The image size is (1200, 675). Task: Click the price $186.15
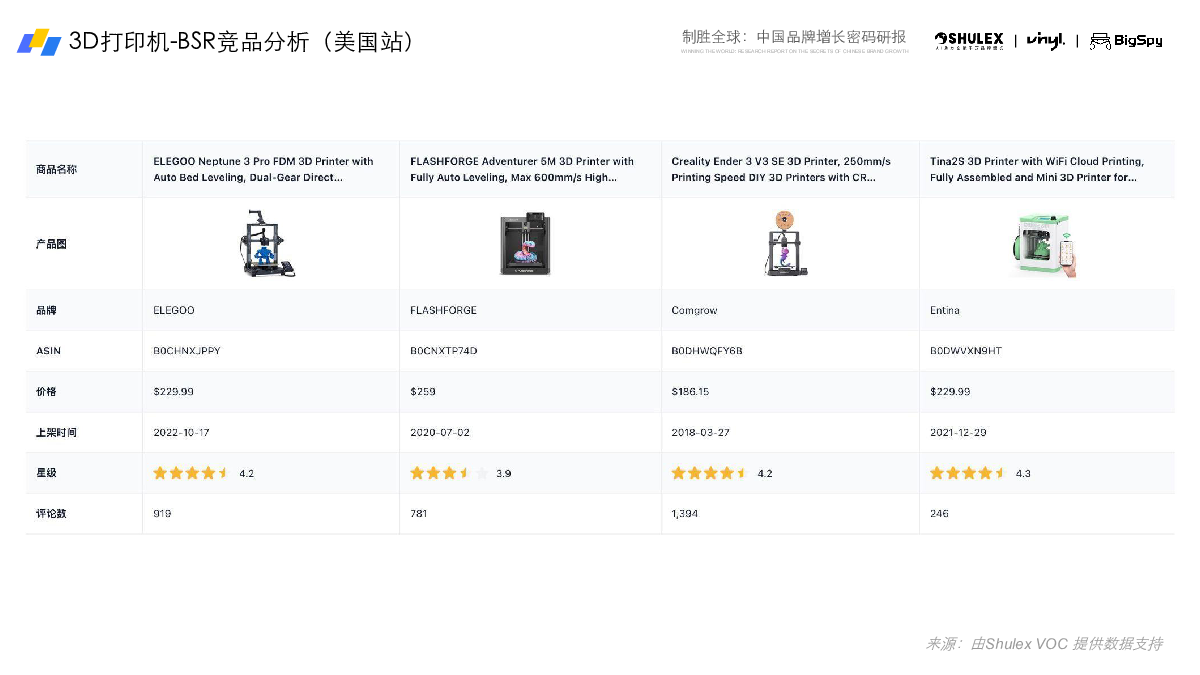(690, 392)
